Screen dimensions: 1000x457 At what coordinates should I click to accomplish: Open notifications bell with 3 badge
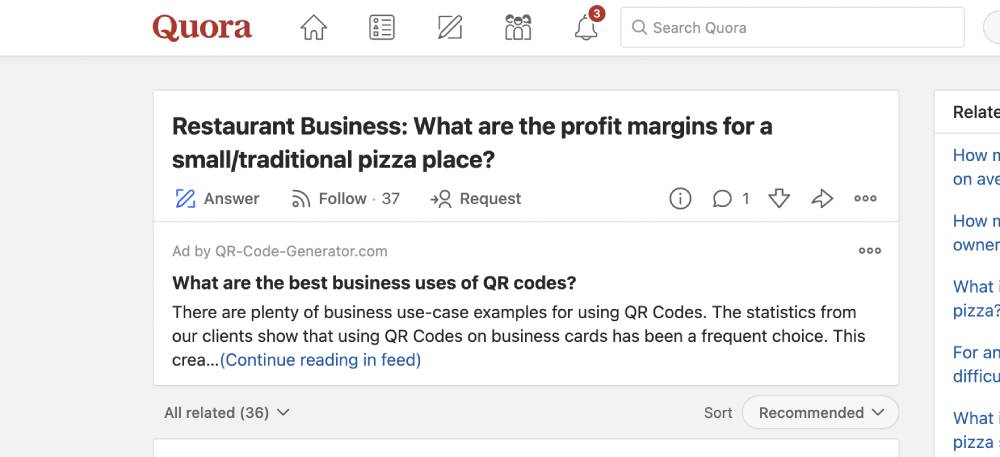587,28
